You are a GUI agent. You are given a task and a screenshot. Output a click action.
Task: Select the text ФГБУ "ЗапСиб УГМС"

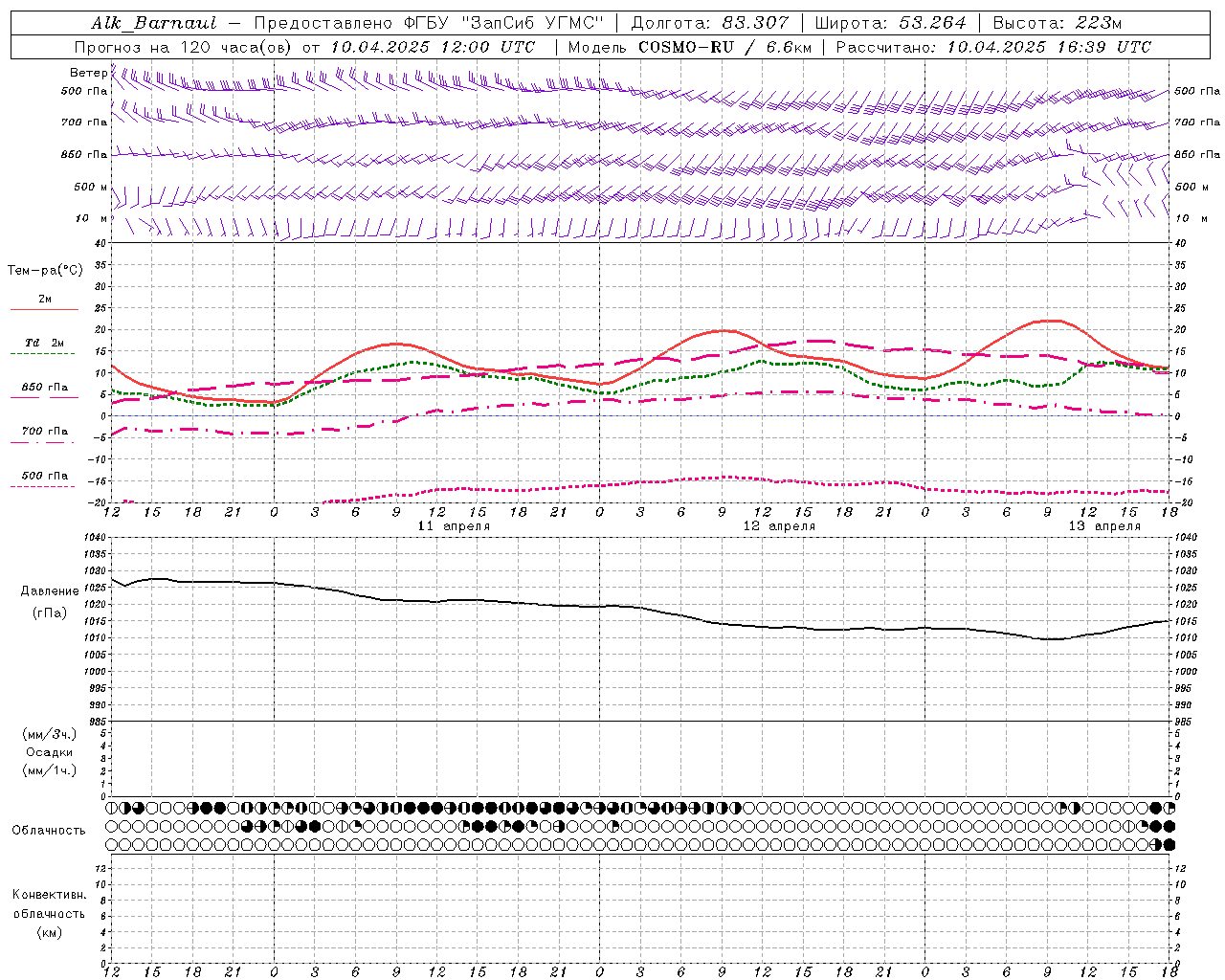click(503, 23)
